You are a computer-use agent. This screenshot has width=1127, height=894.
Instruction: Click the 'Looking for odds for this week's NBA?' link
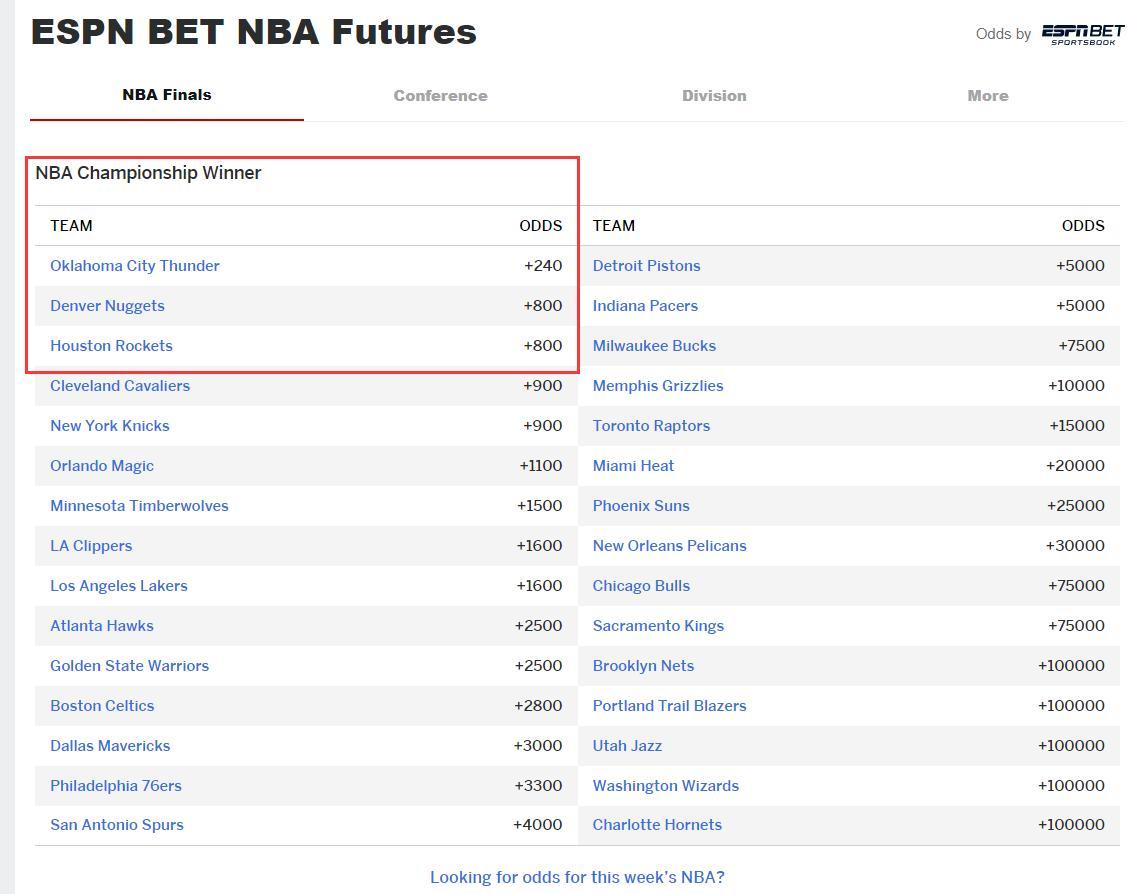tap(577, 877)
